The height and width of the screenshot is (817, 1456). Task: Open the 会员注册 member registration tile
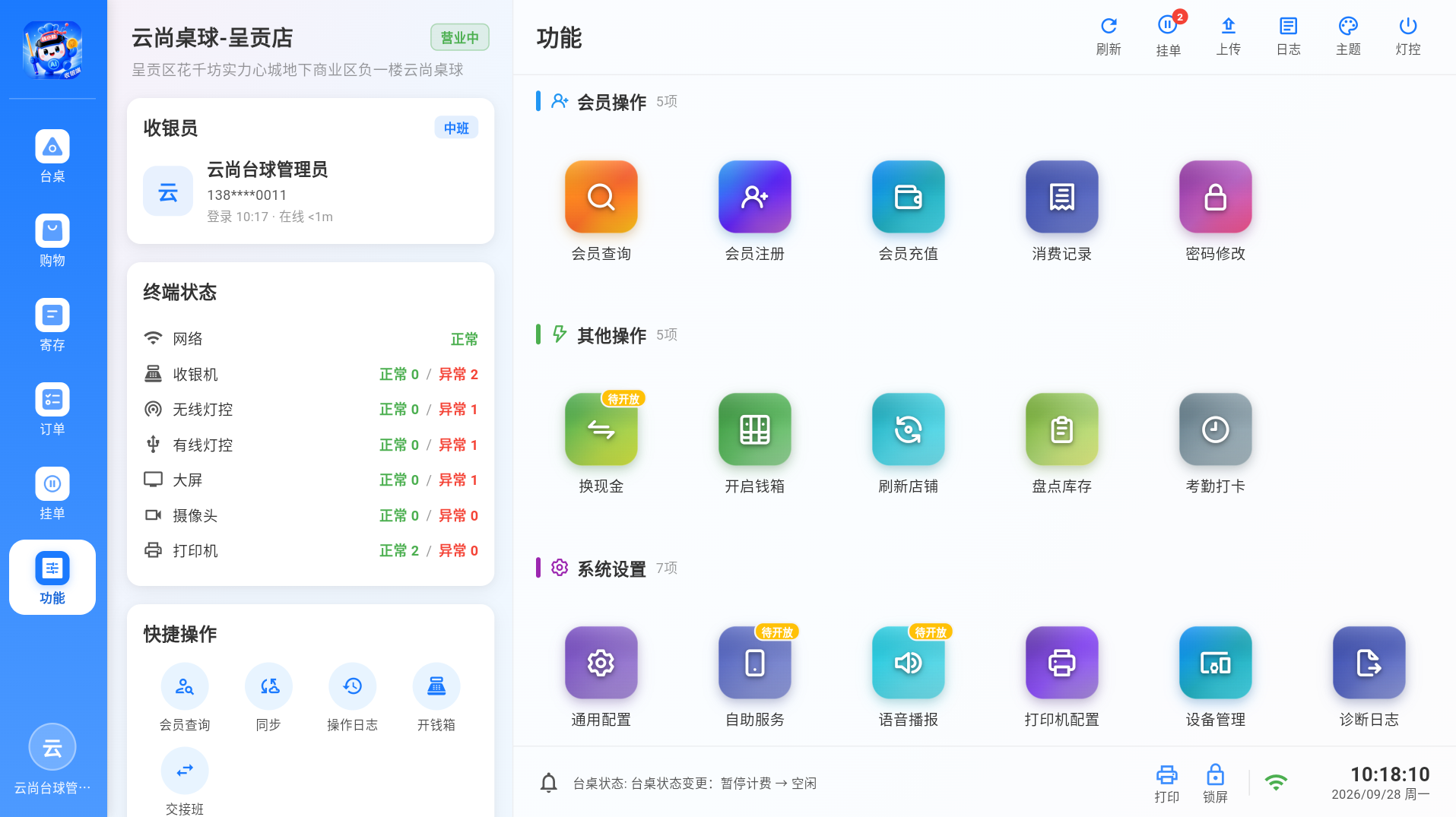pos(754,211)
